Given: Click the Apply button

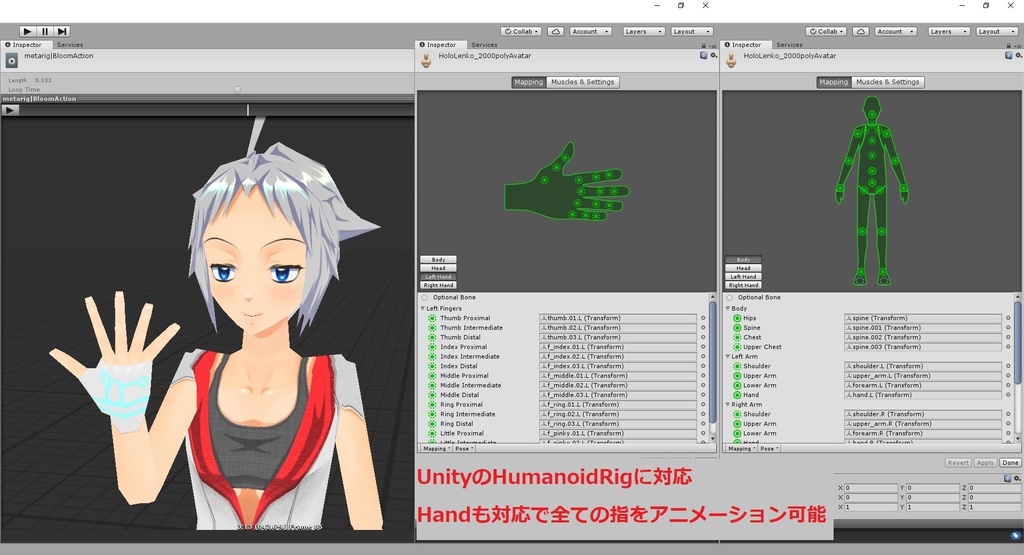Looking at the screenshot, I should 985,462.
